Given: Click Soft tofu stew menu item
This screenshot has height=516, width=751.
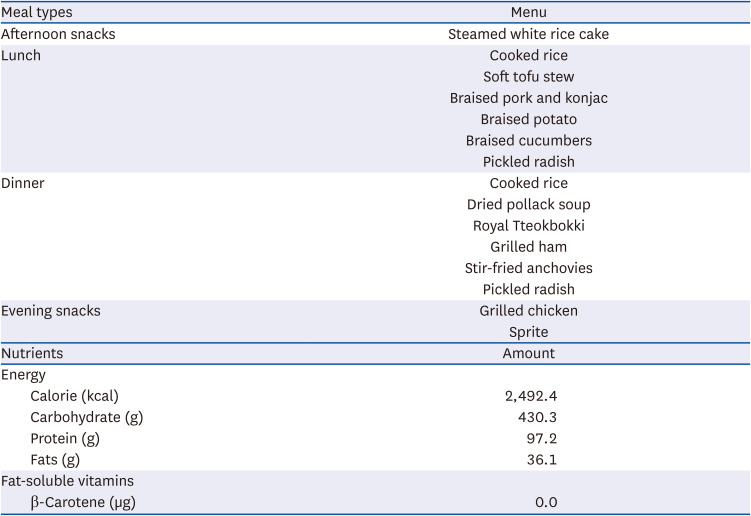Looking at the screenshot, I should click(x=528, y=77).
